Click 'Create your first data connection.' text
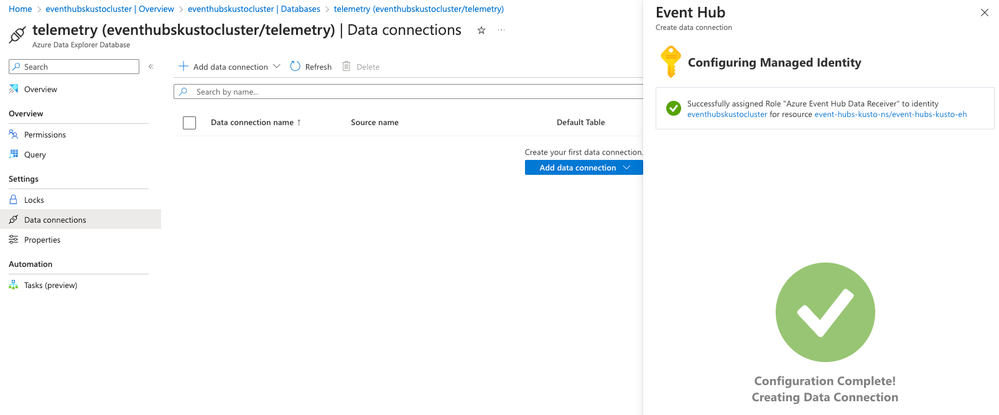Image resolution: width=999 pixels, height=415 pixels. pyautogui.click(x=584, y=152)
